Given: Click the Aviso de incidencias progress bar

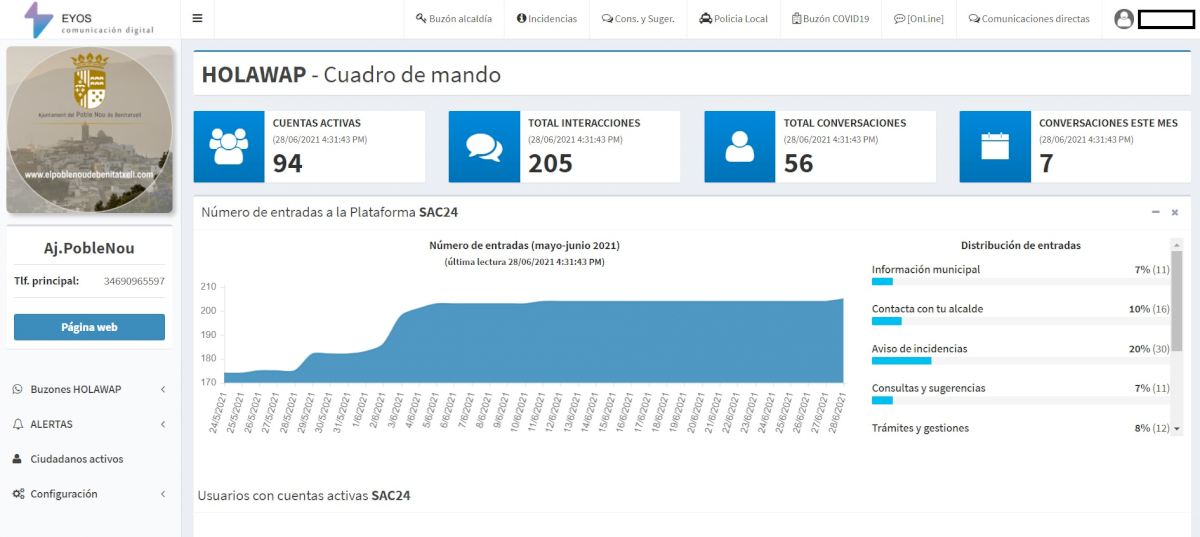Looking at the screenshot, I should coord(1020,361).
